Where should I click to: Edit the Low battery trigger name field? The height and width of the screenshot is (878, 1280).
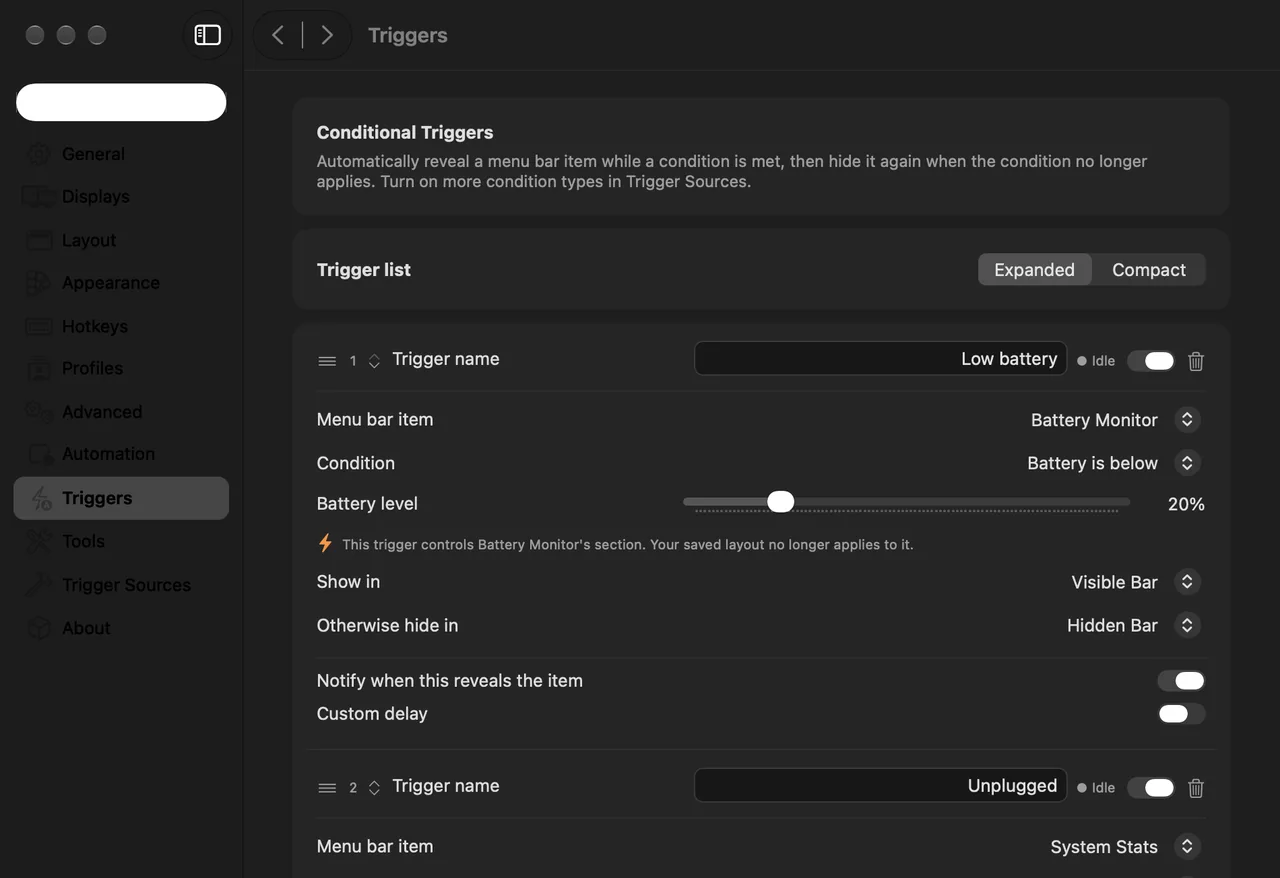click(880, 359)
